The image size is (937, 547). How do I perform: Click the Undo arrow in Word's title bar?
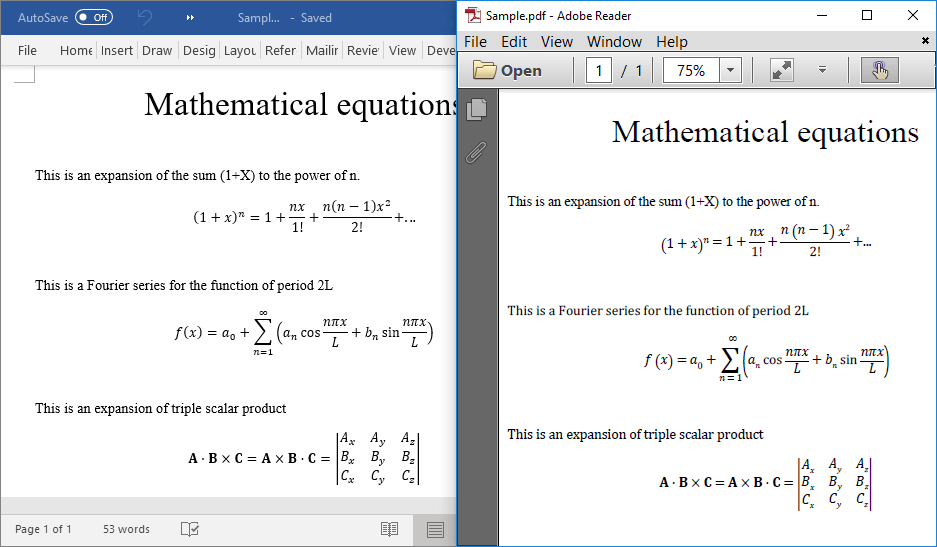(x=146, y=17)
